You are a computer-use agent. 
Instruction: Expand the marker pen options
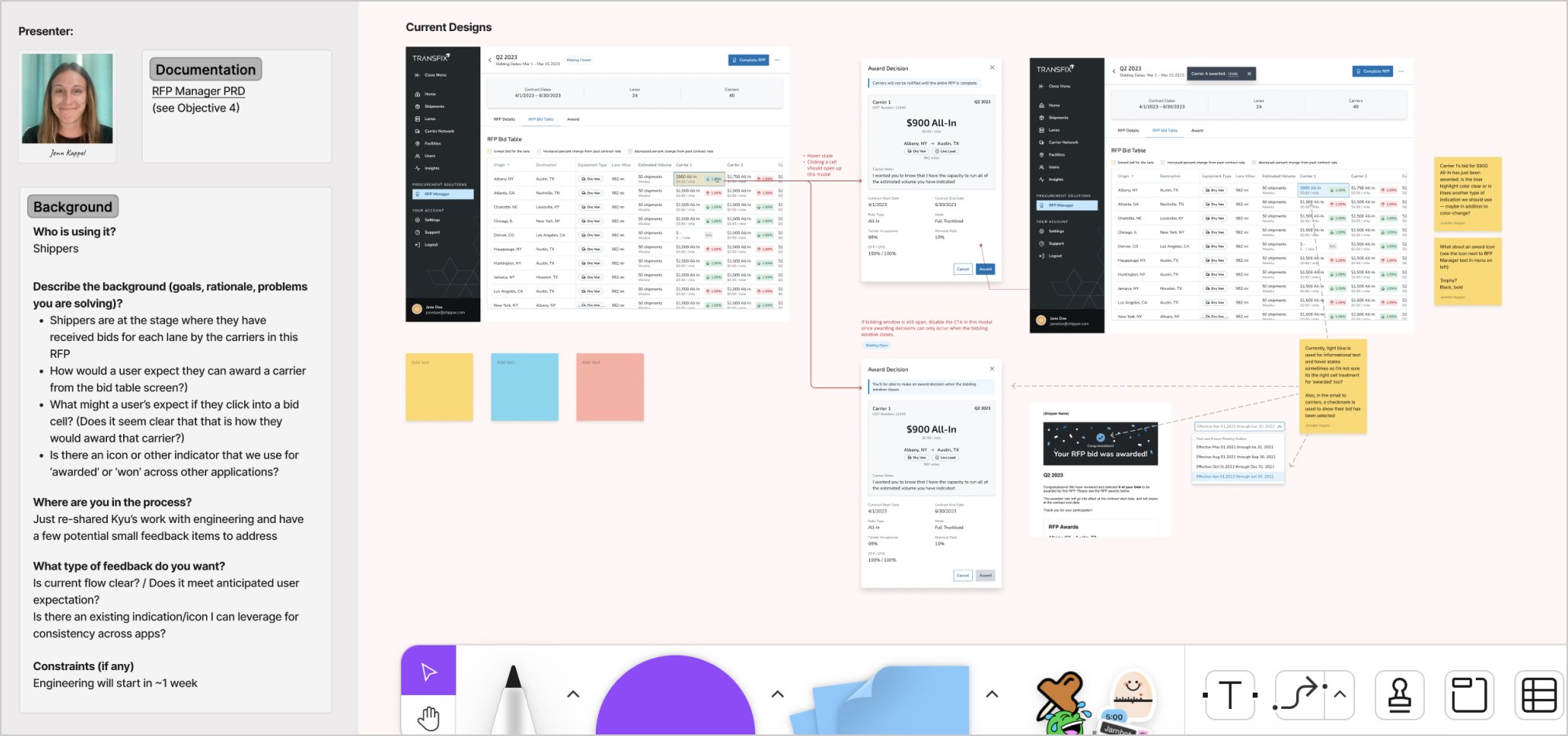coord(573,694)
